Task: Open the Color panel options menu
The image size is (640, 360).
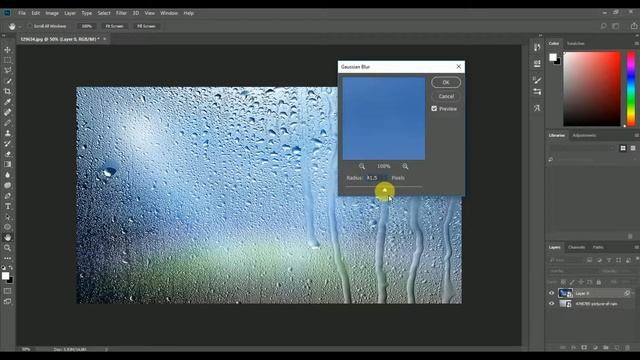Action: coord(636,43)
